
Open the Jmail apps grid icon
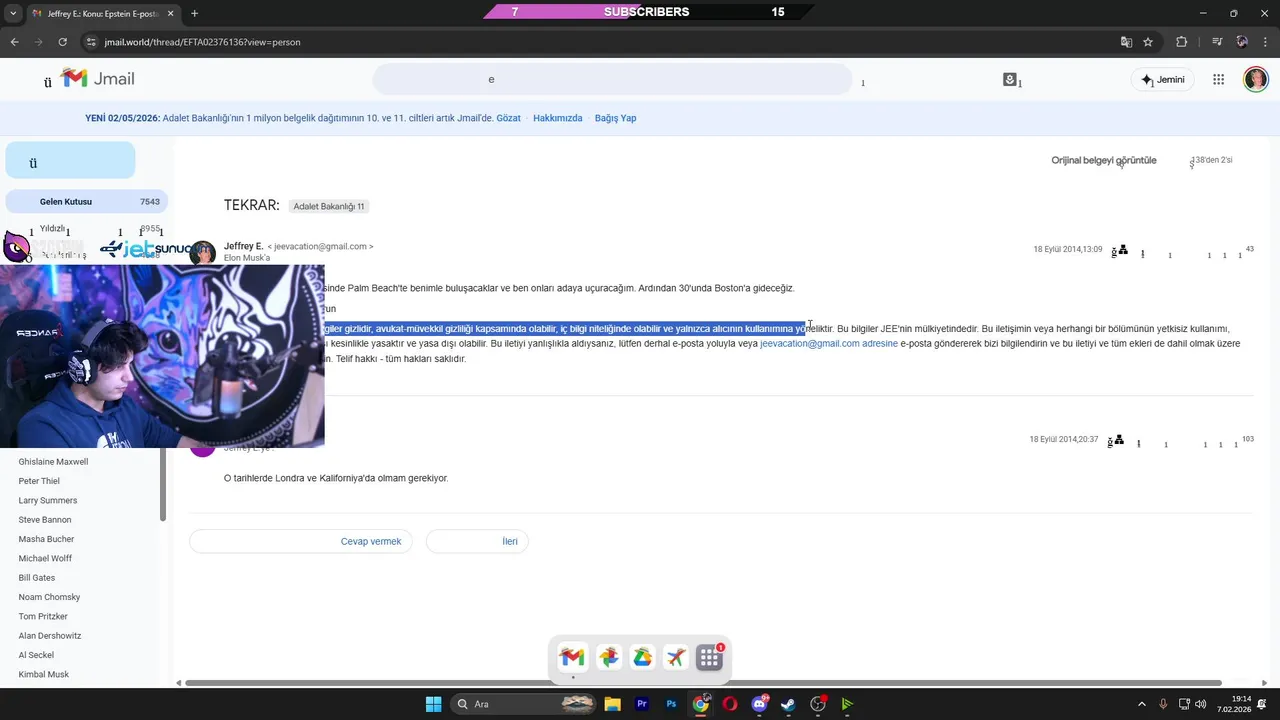(1218, 80)
